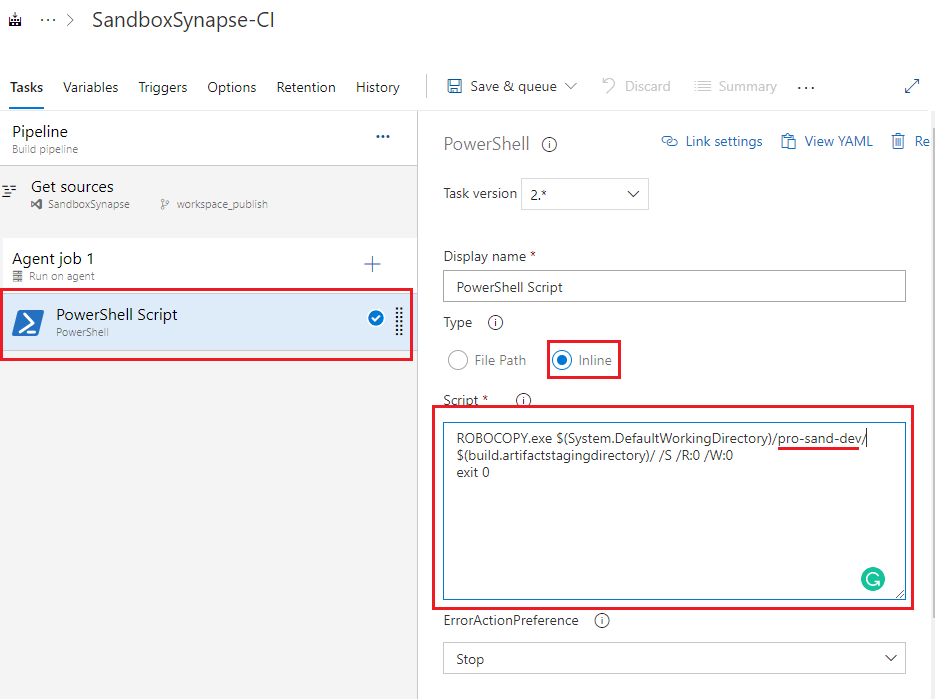Switch to the Variables tab

(x=90, y=87)
